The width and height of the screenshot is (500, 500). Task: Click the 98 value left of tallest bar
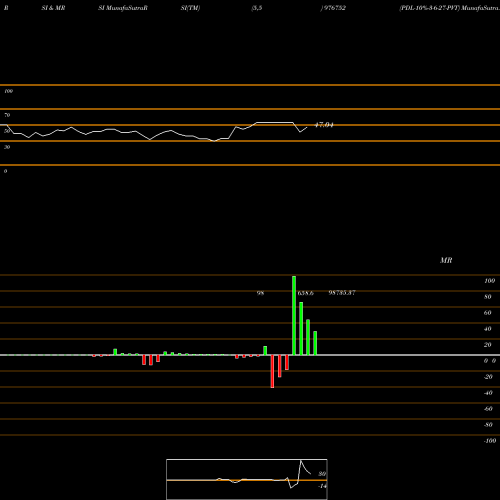(260, 293)
